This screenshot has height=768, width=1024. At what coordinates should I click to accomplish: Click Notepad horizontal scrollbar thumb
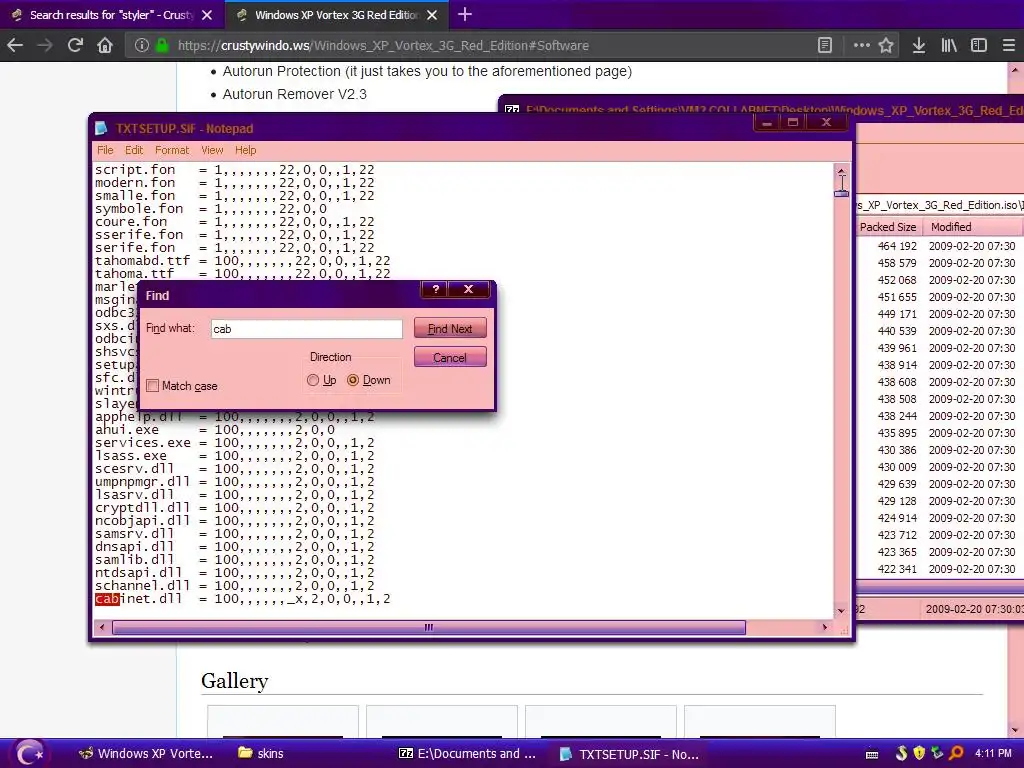(428, 628)
